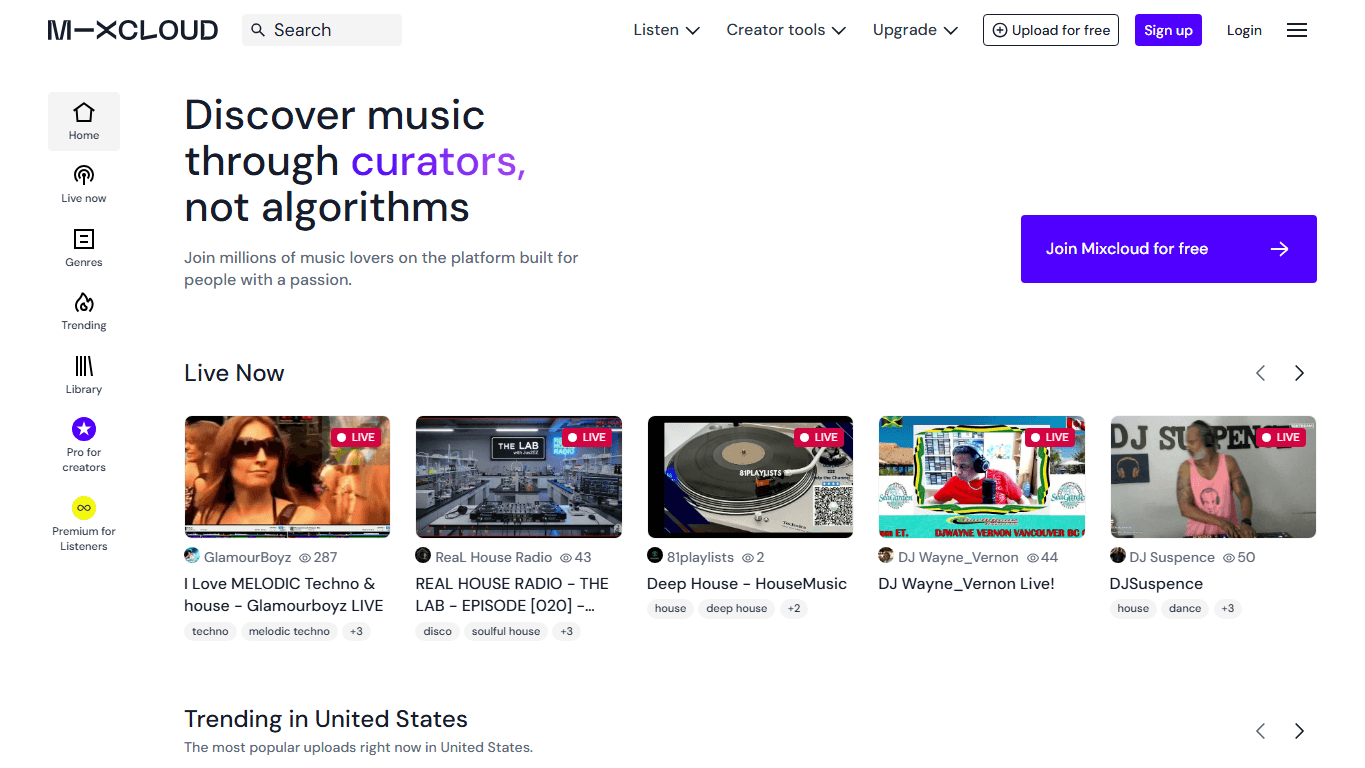
Task: Click the search magnifier icon
Action: [x=258, y=30]
